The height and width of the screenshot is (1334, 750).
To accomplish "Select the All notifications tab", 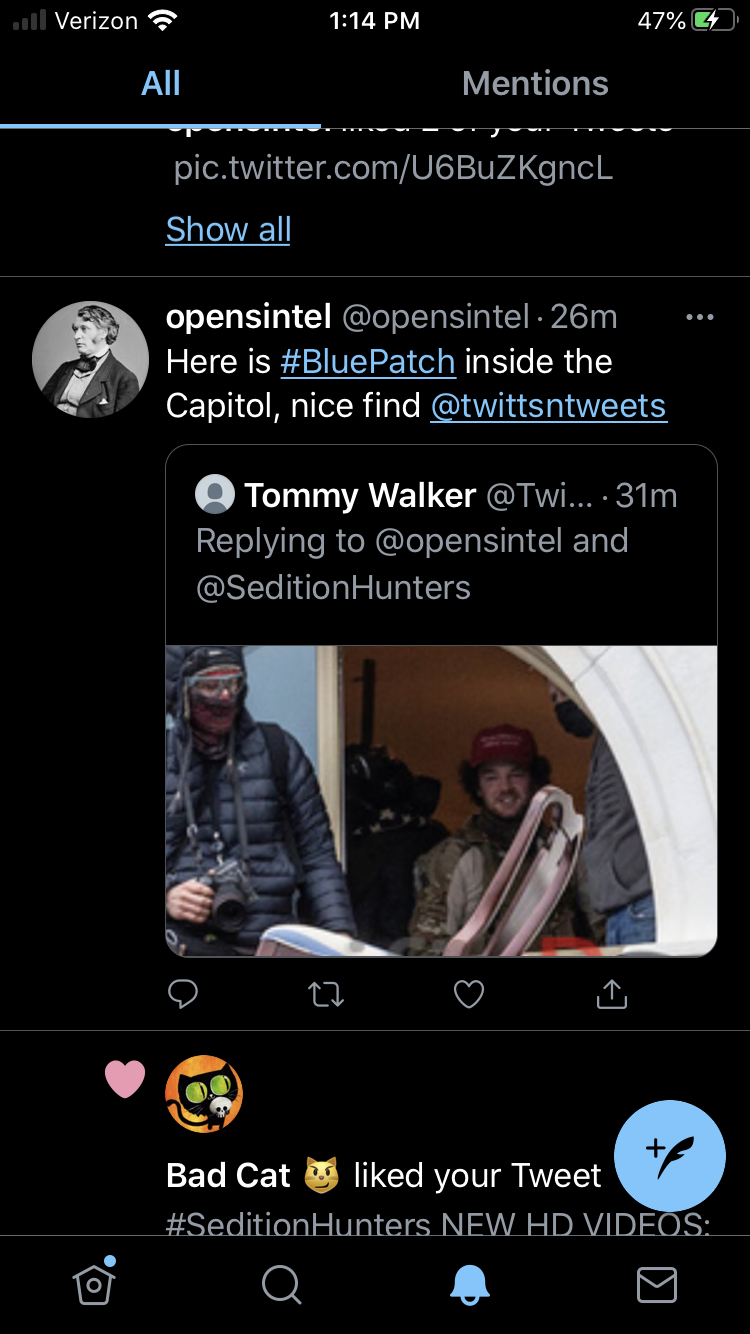I will [x=161, y=83].
